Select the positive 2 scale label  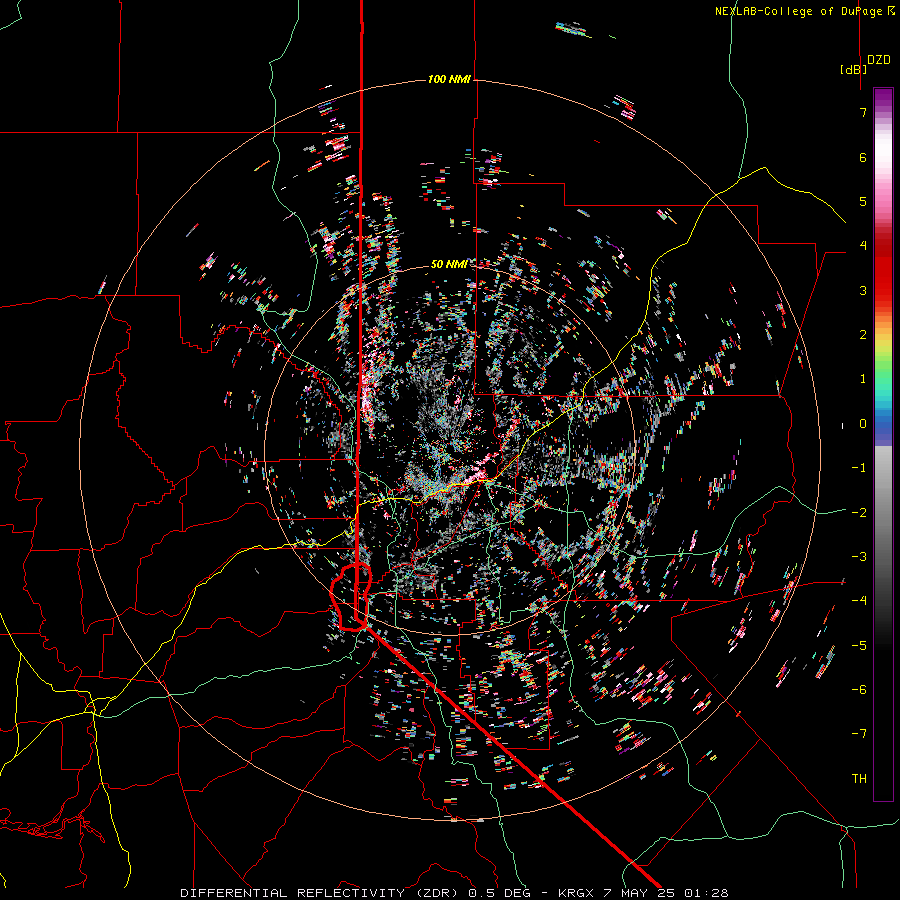pos(863,335)
